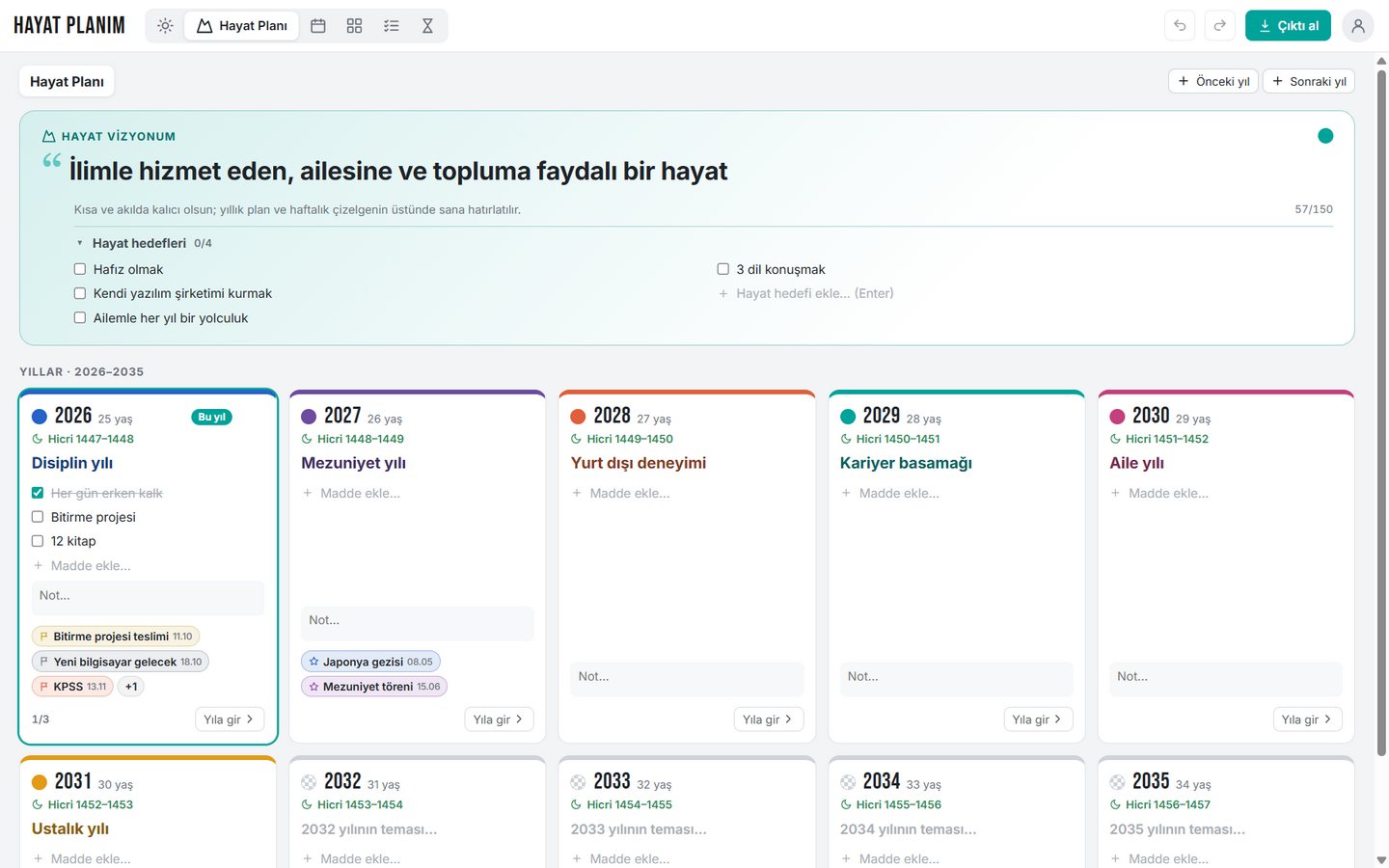Select the Hayat Planı page tab
The image size is (1389, 868).
pos(67,82)
